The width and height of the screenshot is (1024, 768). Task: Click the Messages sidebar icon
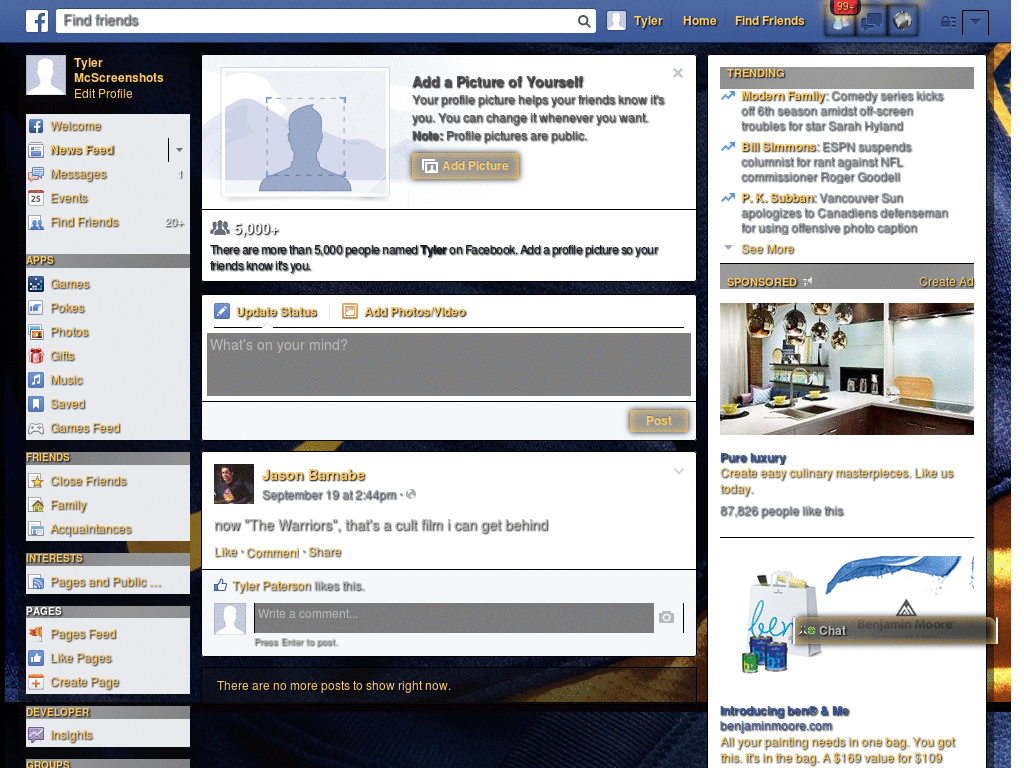36,174
